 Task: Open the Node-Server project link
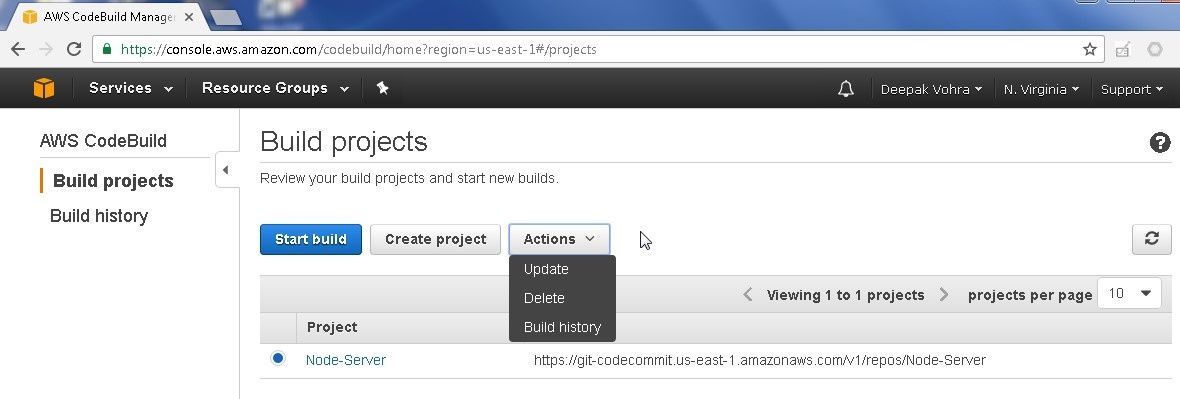[345, 361]
